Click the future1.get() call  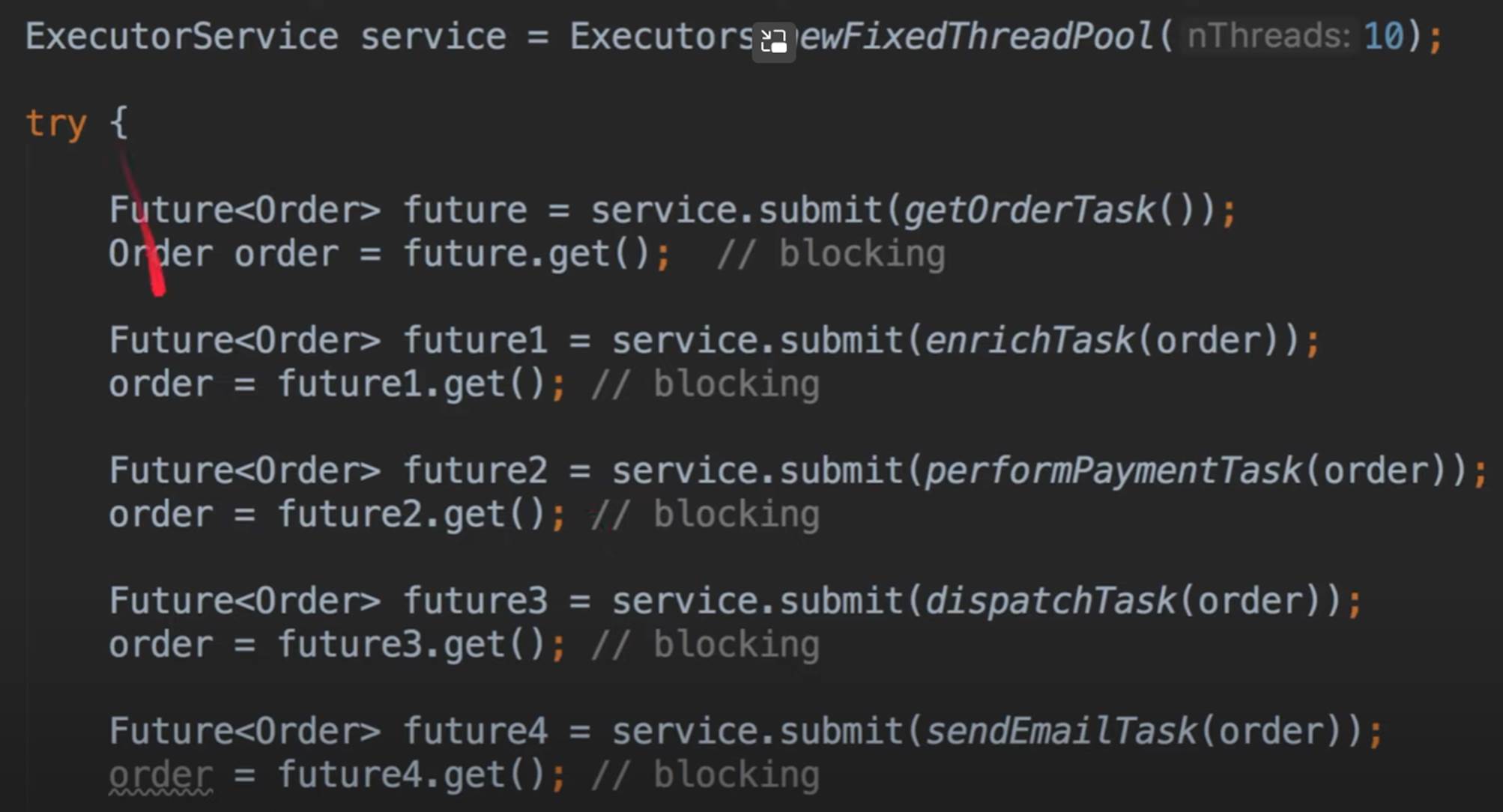(411, 384)
